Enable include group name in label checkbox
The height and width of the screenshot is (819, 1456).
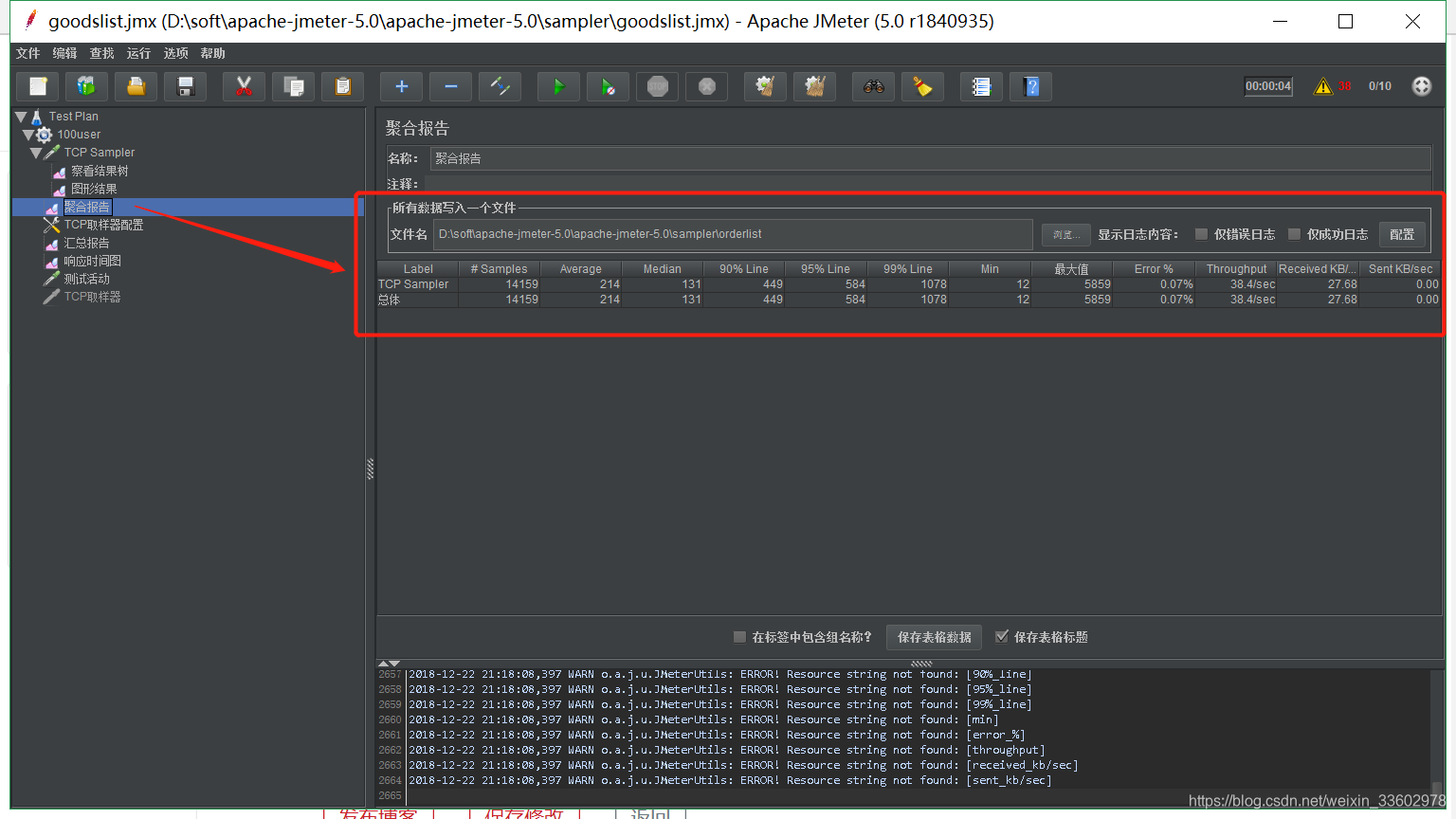tap(739, 637)
